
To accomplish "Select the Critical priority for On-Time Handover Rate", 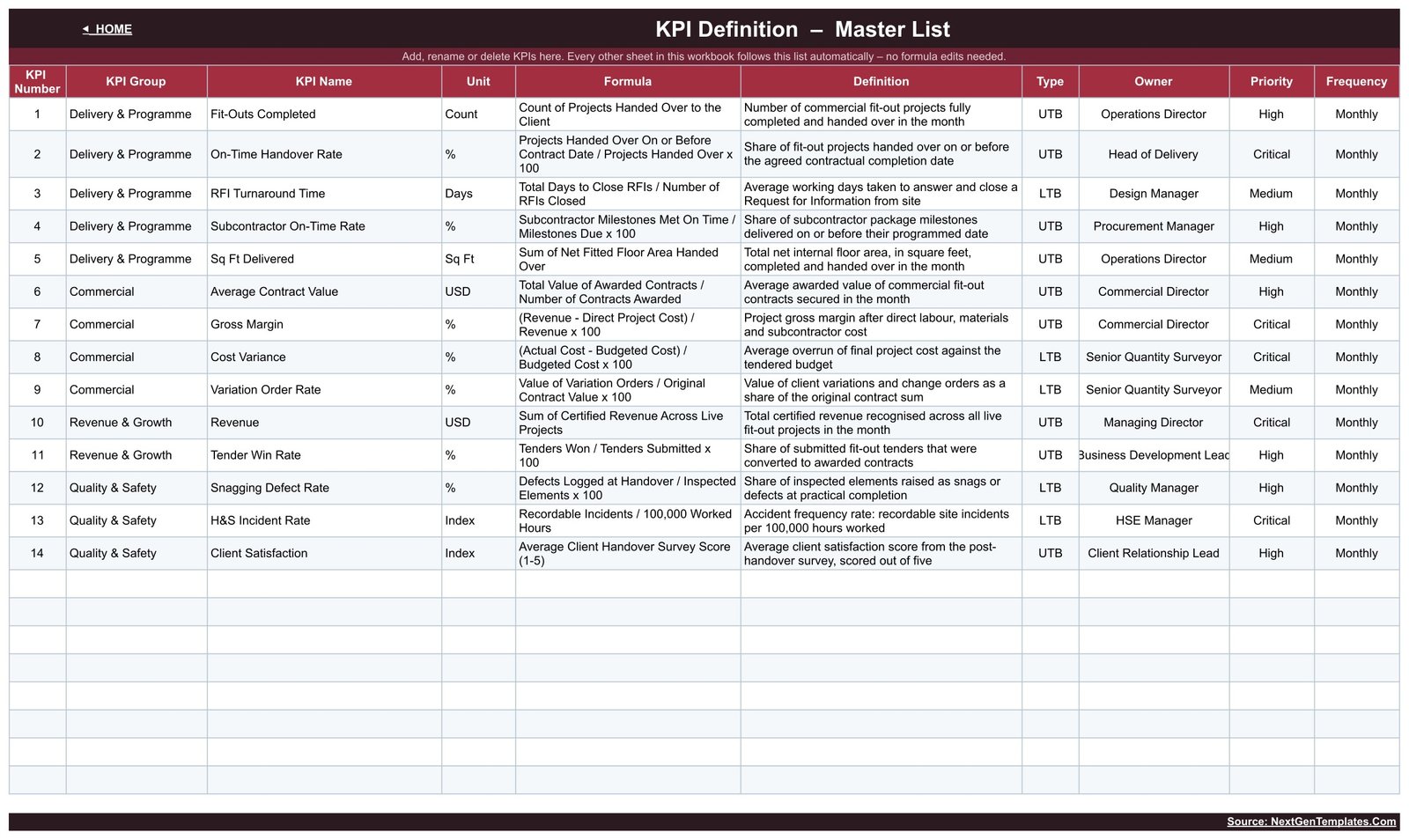I will coord(1272,154).
